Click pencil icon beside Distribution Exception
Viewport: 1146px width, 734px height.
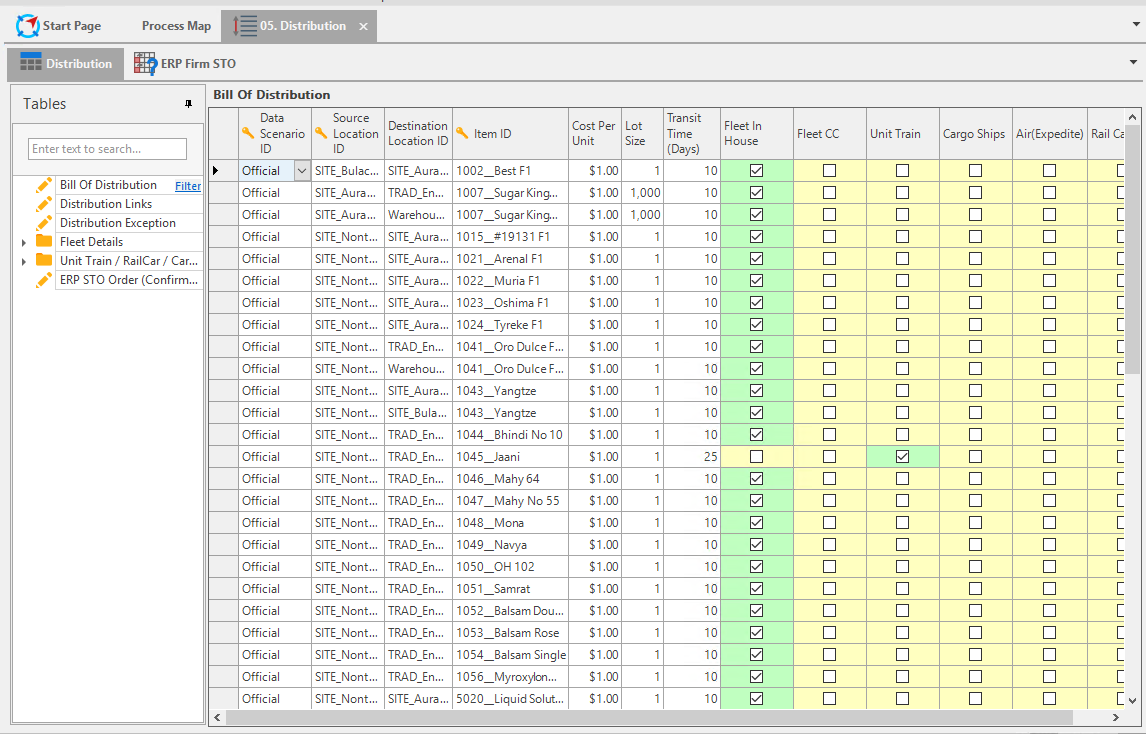[x=44, y=223]
